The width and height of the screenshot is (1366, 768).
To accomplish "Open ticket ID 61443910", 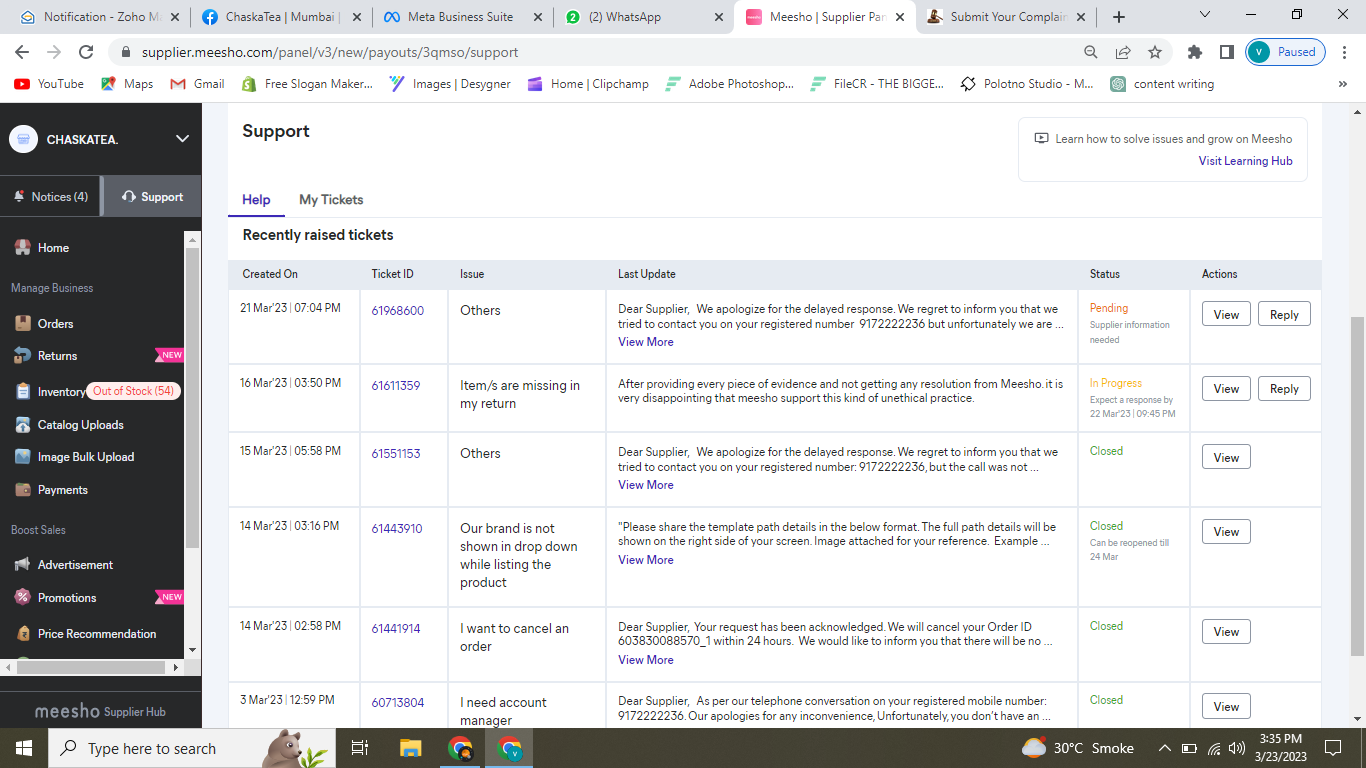I will (x=397, y=529).
